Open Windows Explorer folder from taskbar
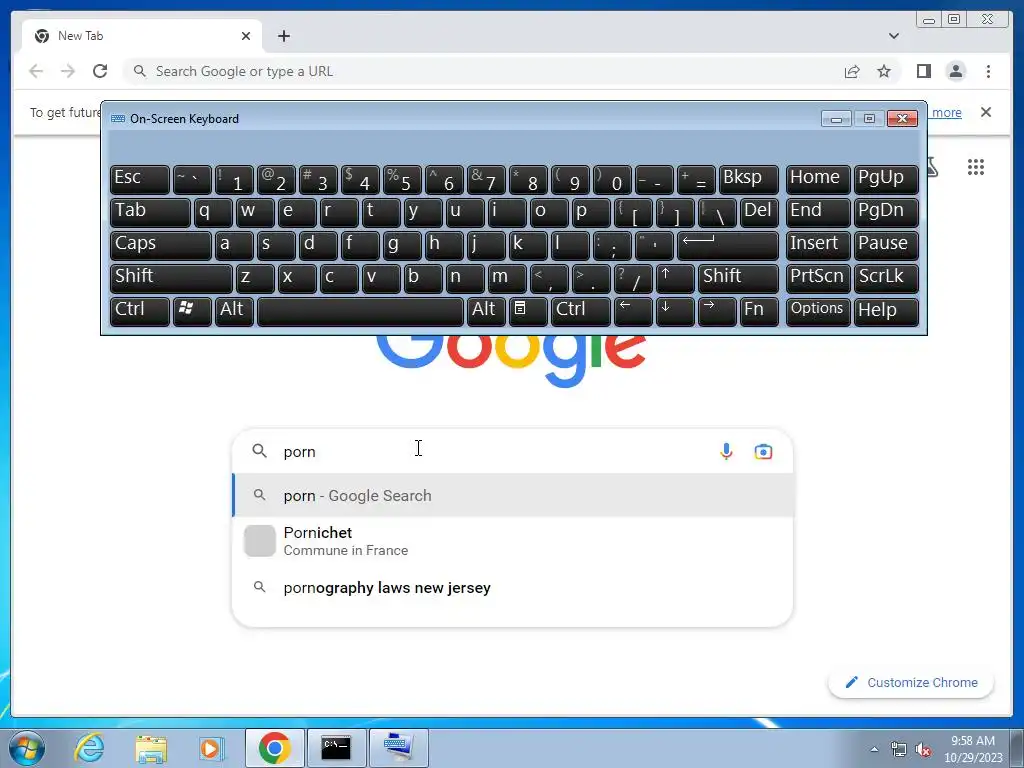This screenshot has height=768, width=1024. [x=151, y=748]
